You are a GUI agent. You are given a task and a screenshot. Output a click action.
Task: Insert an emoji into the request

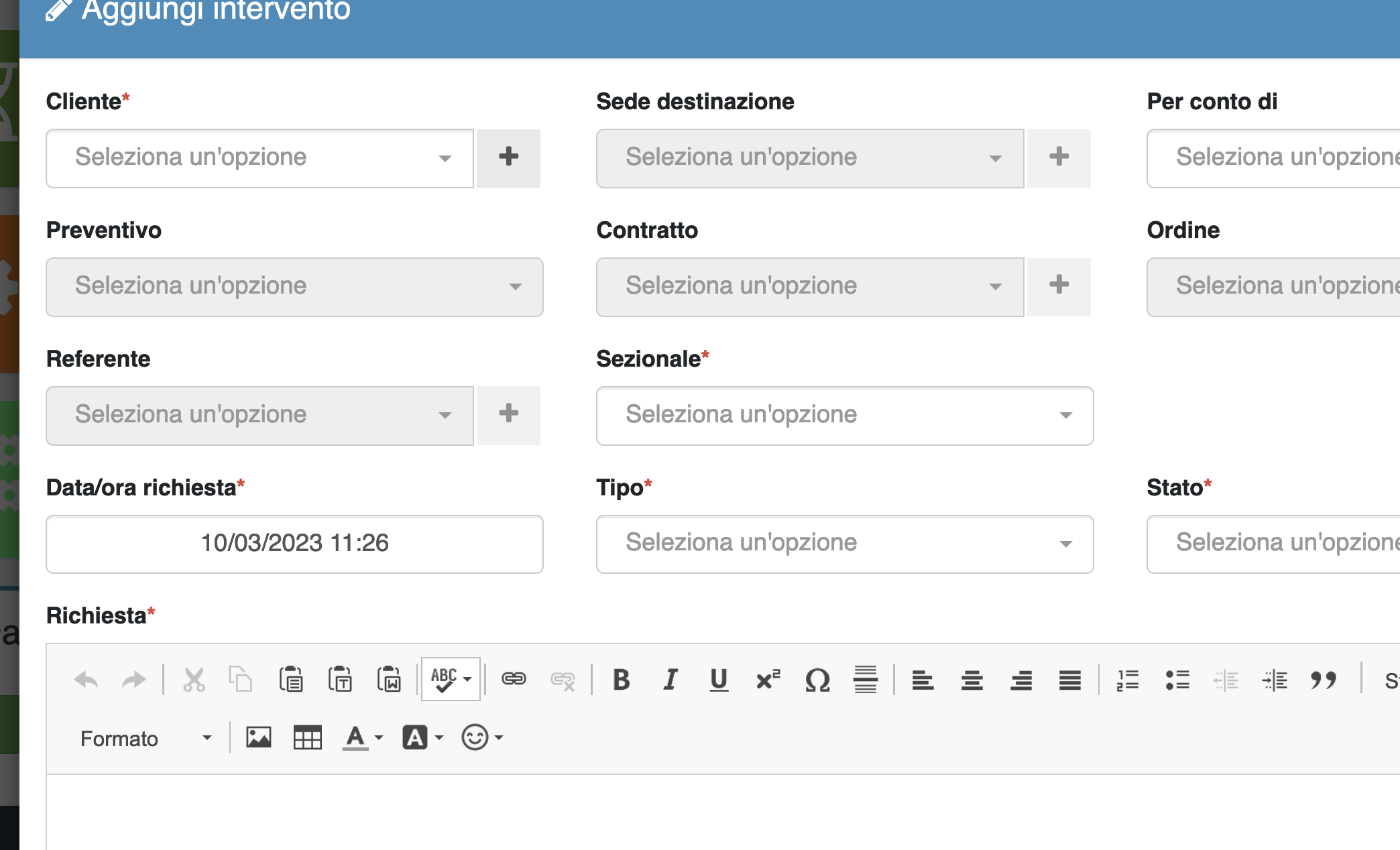pyautogui.click(x=473, y=737)
